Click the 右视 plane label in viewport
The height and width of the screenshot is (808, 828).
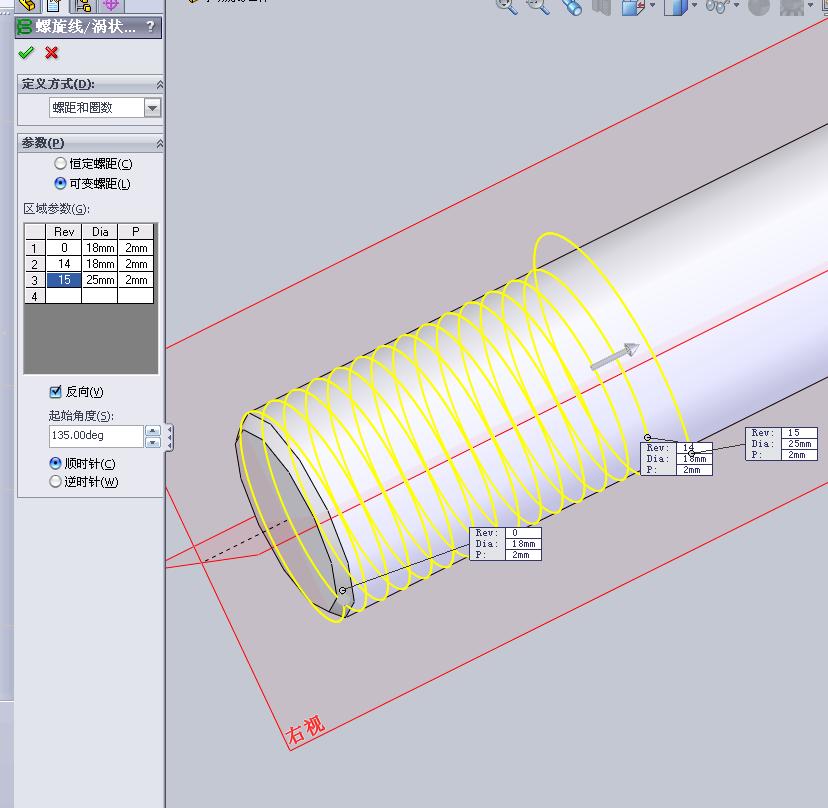(305, 729)
